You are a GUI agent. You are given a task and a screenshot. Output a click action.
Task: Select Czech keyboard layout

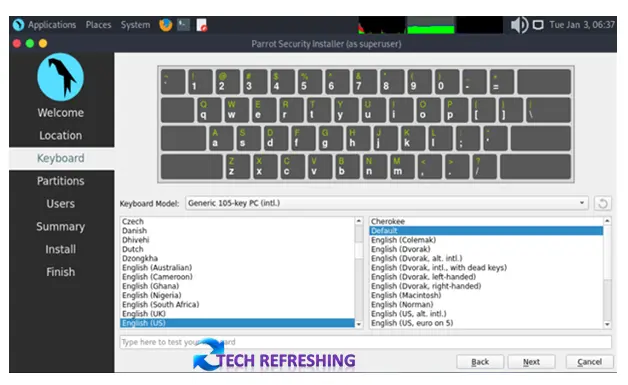coord(237,222)
